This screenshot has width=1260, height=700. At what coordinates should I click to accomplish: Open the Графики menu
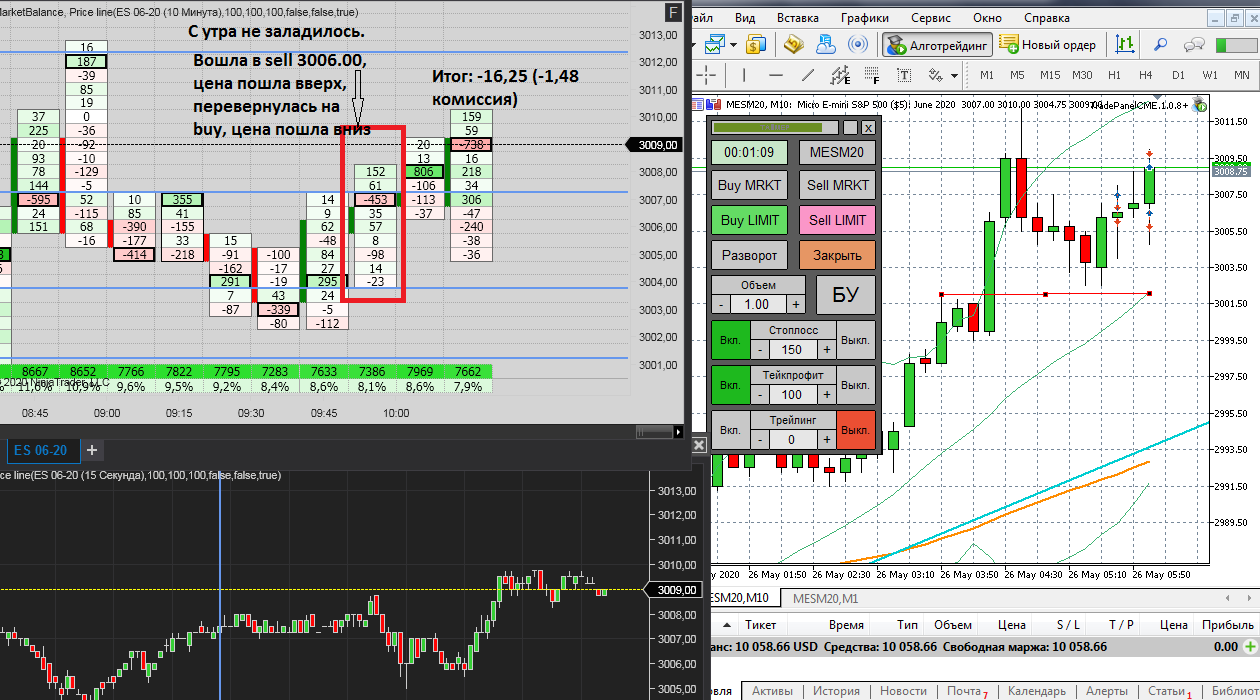point(865,18)
